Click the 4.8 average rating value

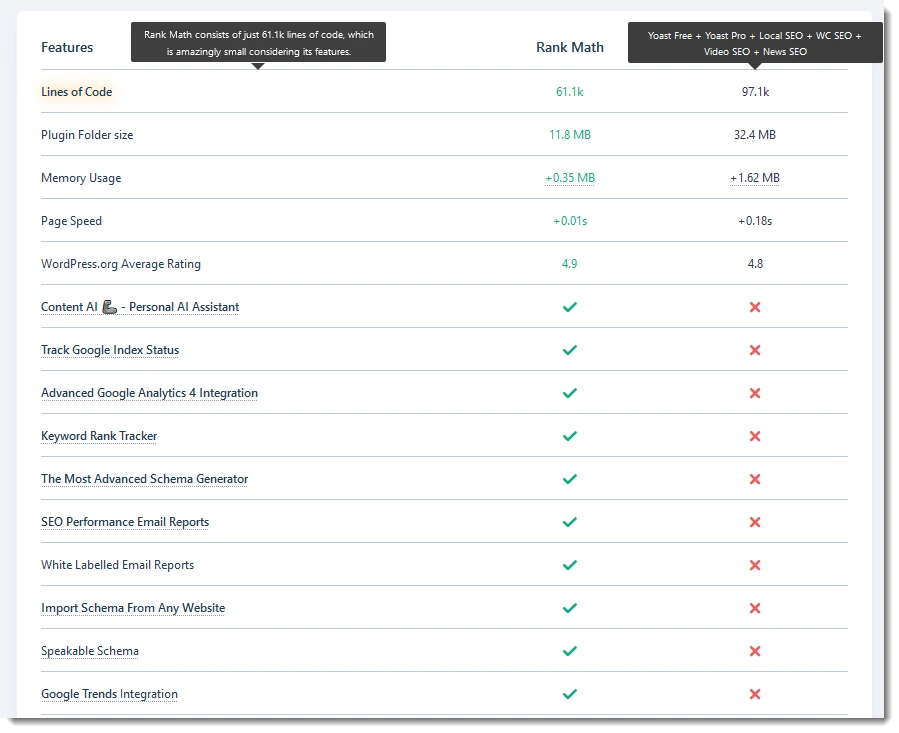tap(755, 264)
